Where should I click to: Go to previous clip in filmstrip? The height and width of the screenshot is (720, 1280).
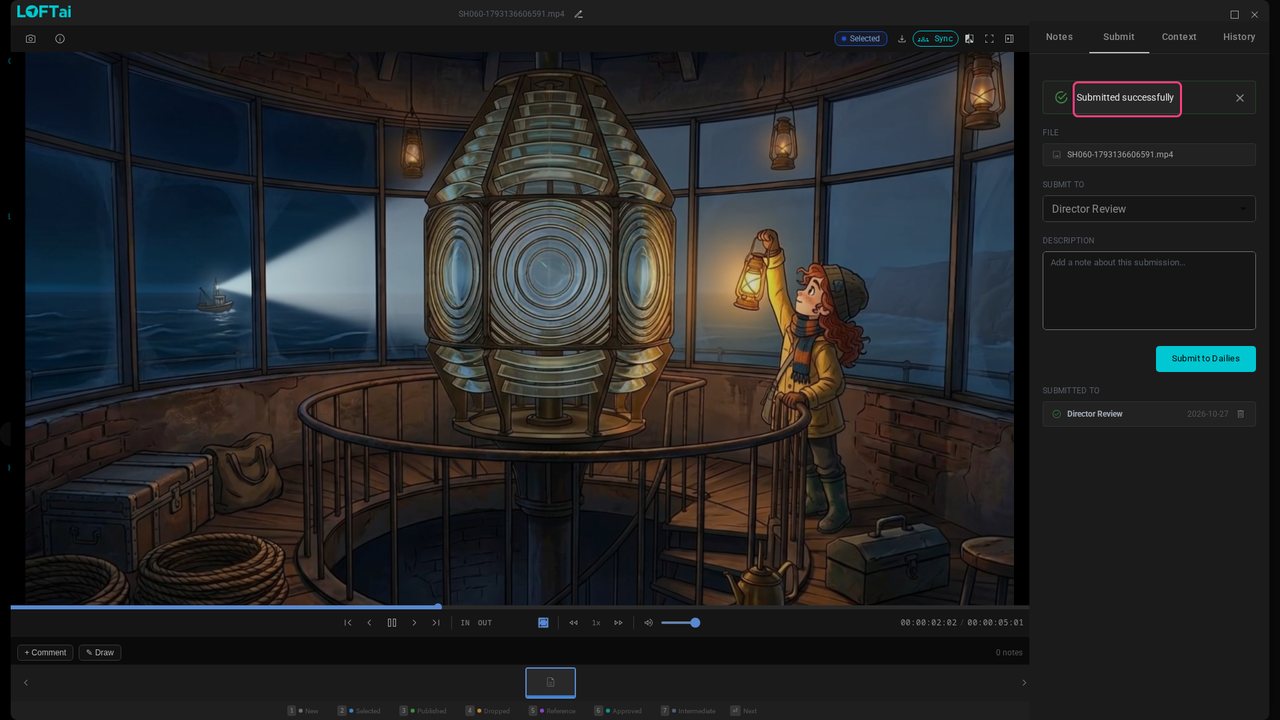[26, 683]
